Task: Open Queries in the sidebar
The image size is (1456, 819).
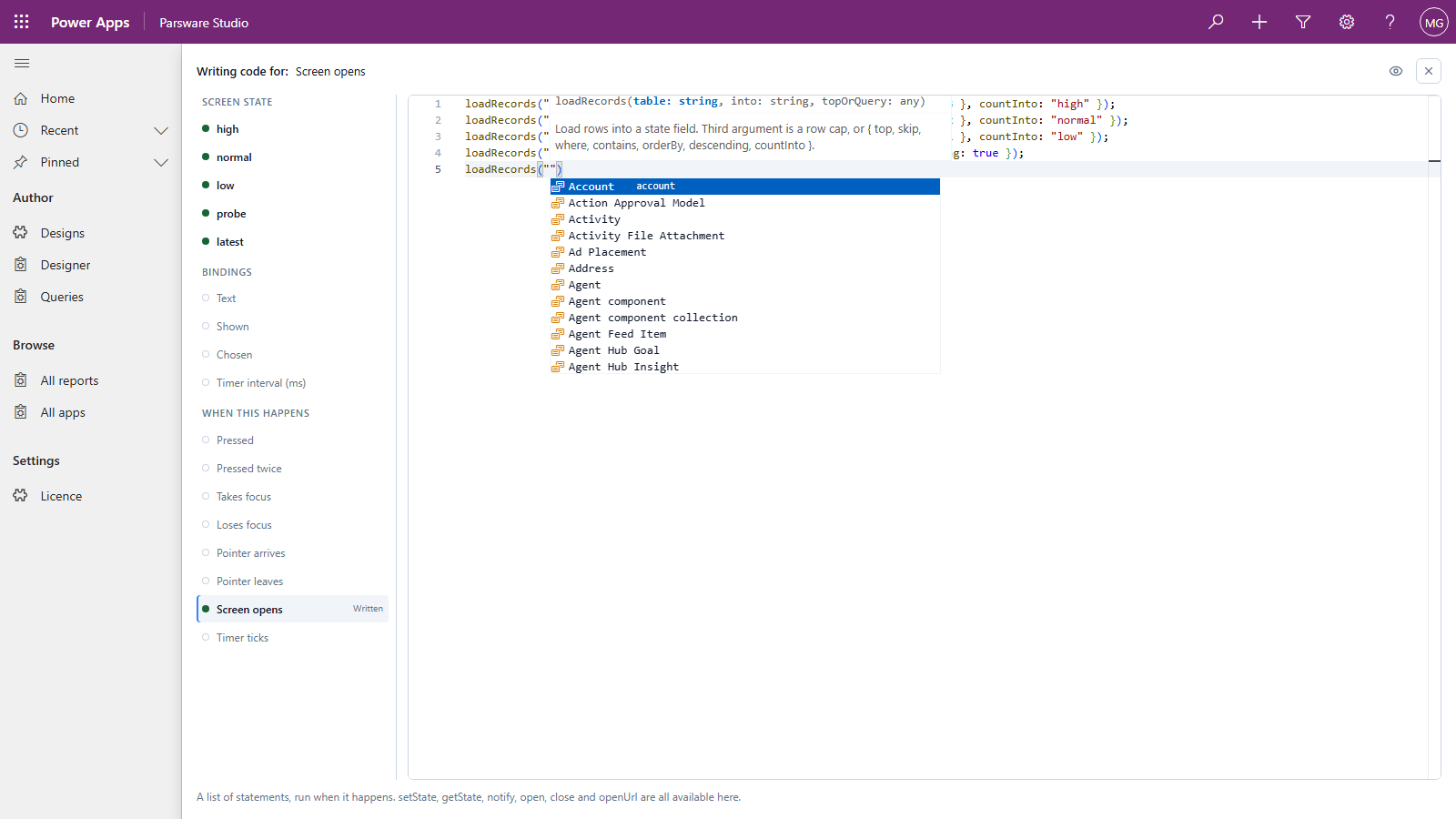Action: click(x=91, y=297)
